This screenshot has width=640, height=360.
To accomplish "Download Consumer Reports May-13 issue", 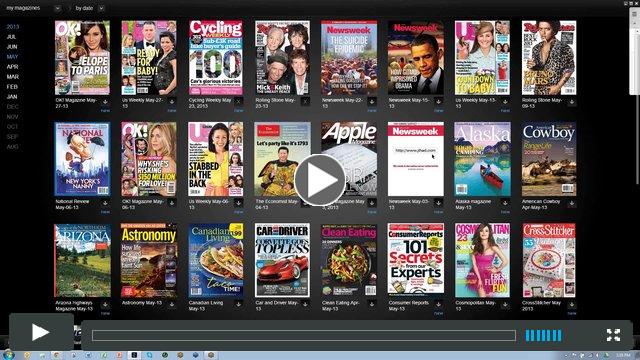I will [x=439, y=304].
